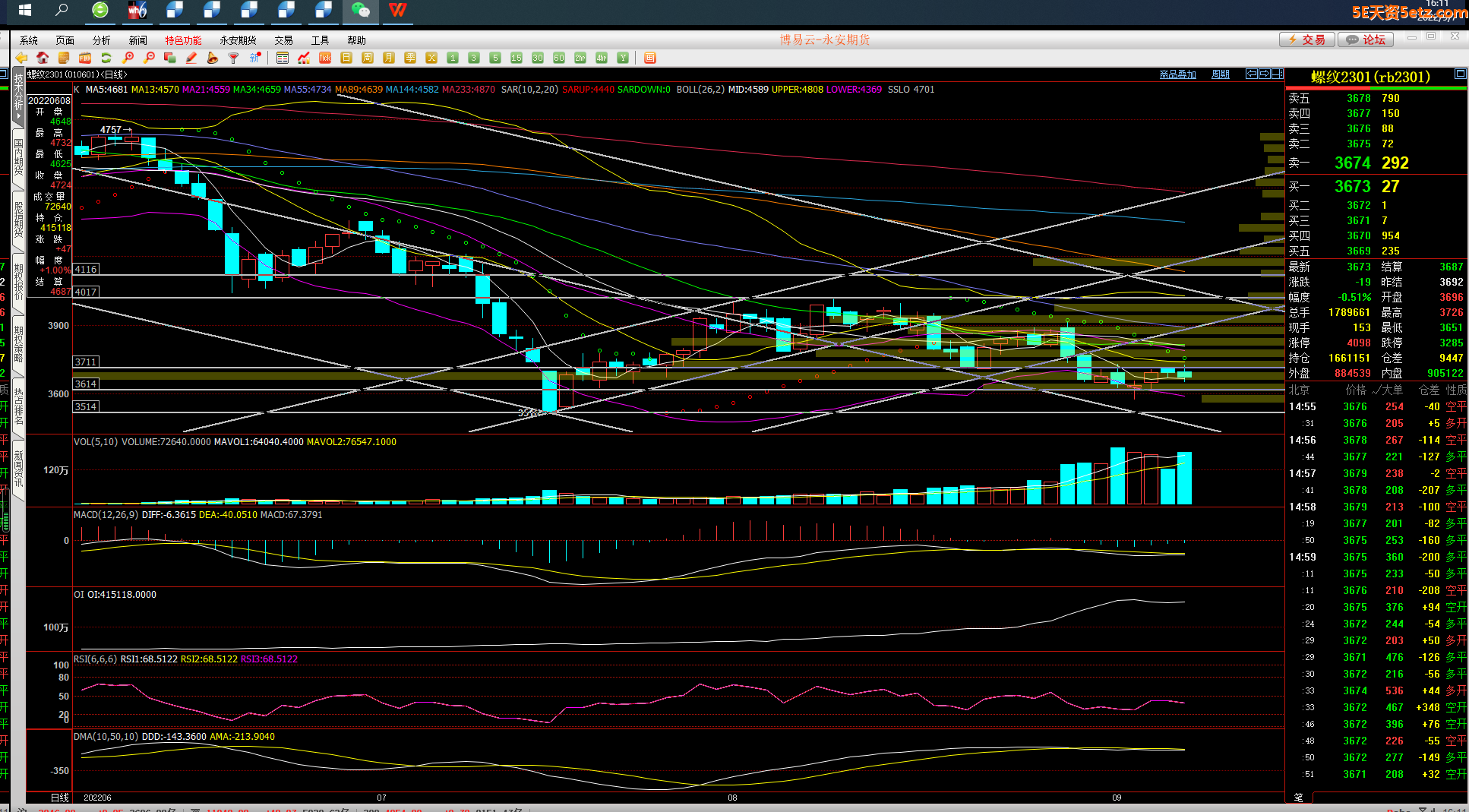Click the overlapping windows icon
1469x812 pixels.
point(170,58)
